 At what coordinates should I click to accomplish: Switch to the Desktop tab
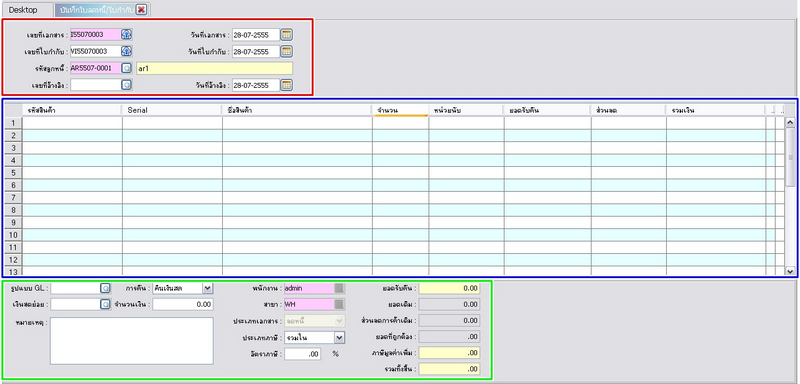pyautogui.click(x=23, y=10)
